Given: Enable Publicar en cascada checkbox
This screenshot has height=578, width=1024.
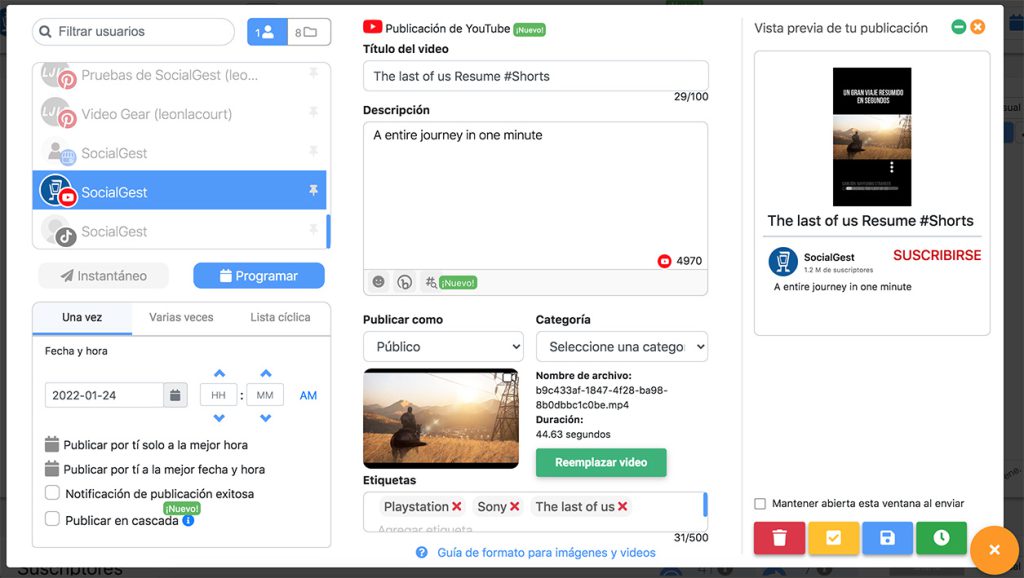Looking at the screenshot, I should coord(52,519).
